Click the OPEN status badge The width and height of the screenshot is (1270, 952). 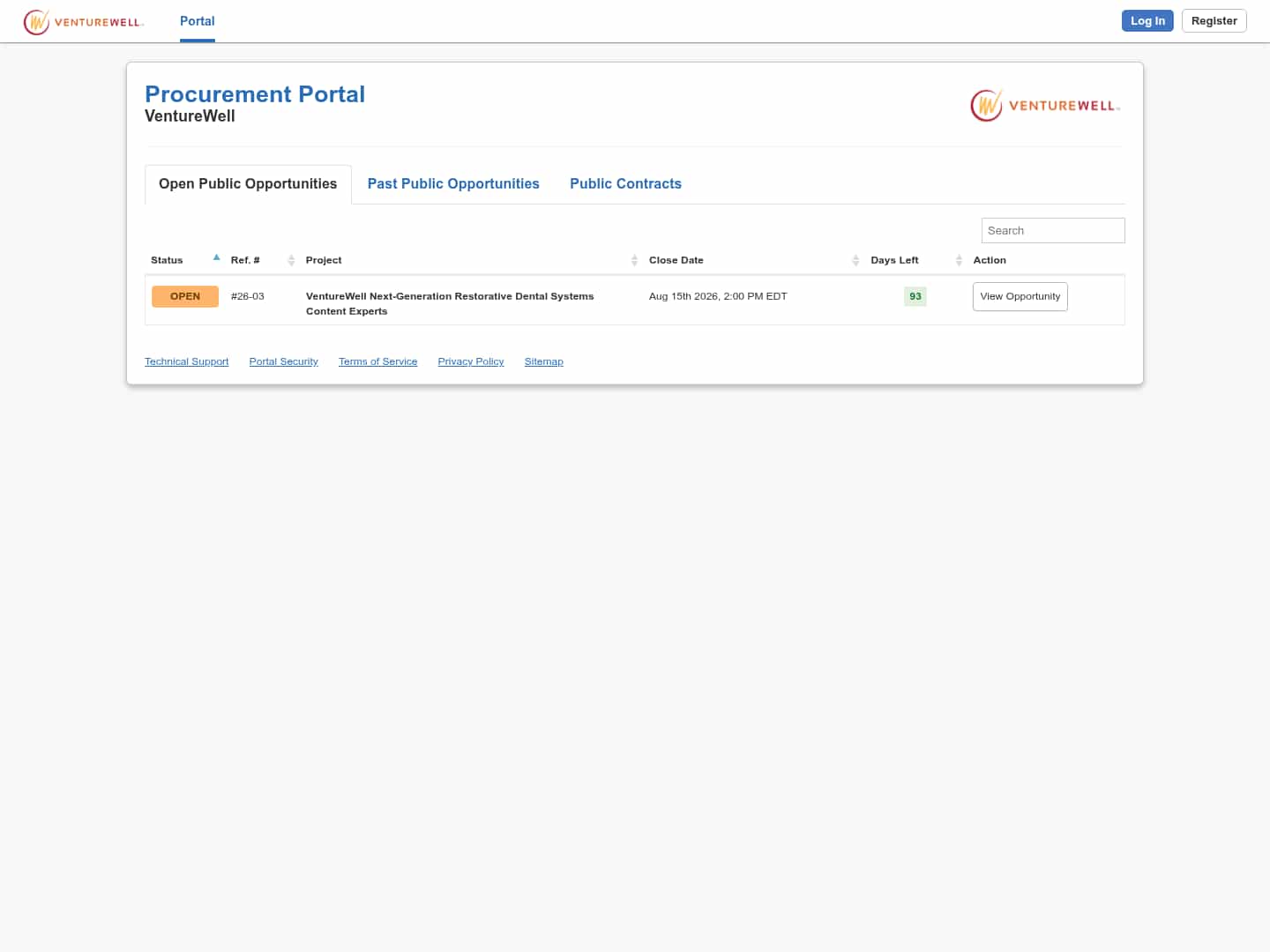[185, 296]
